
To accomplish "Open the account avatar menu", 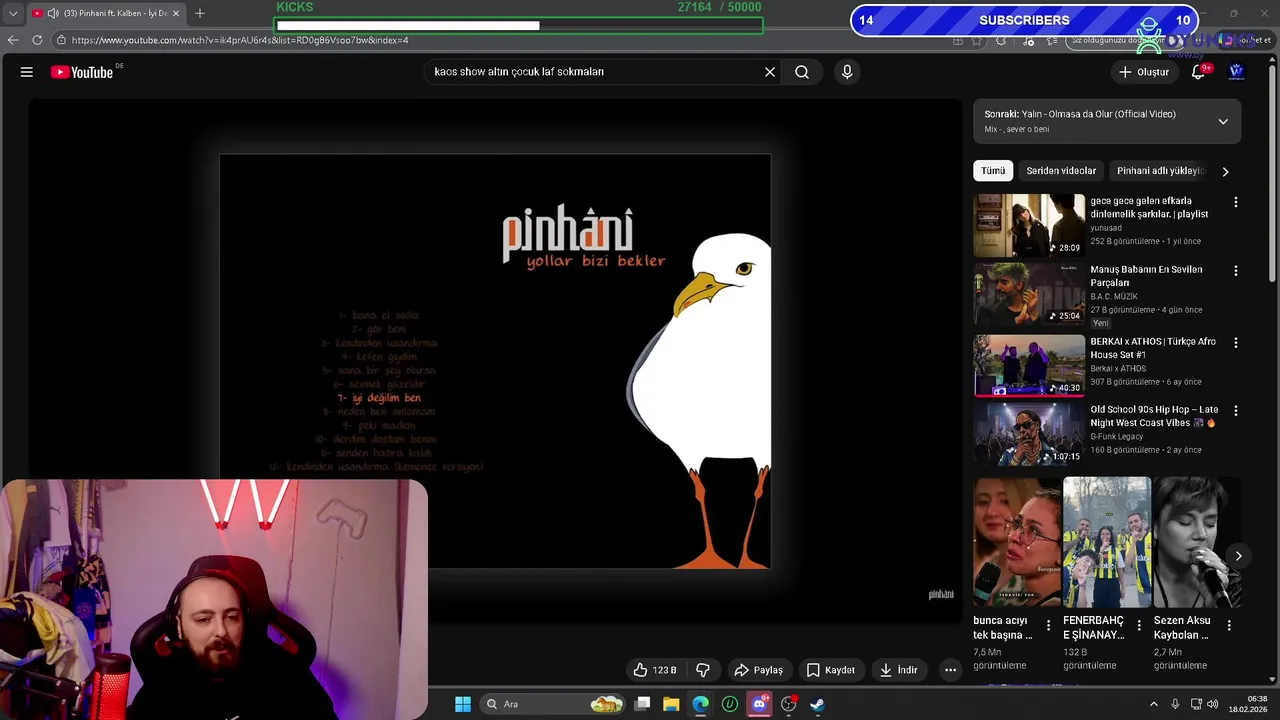I will pos(1236,72).
